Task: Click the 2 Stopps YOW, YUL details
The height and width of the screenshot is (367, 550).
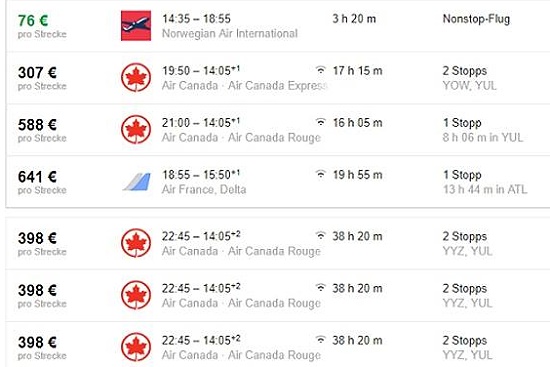Action: pyautogui.click(x=469, y=78)
